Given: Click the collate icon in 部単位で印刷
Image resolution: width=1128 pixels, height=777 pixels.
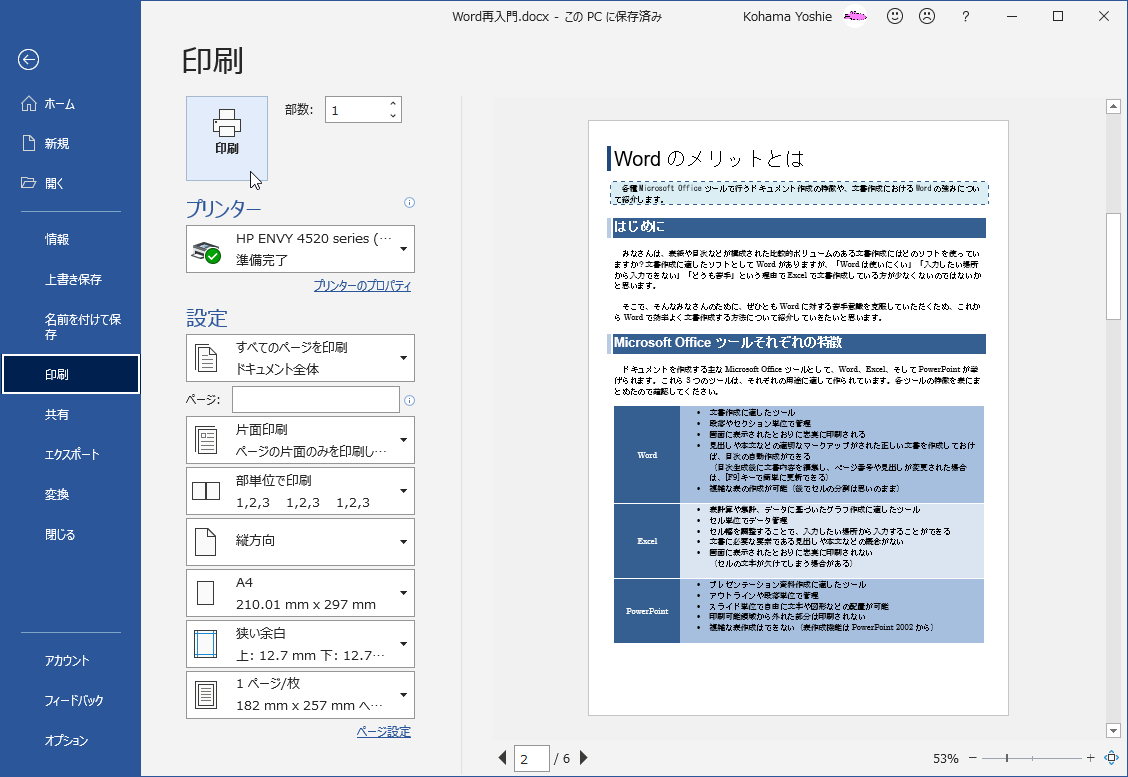Looking at the screenshot, I should (206, 491).
